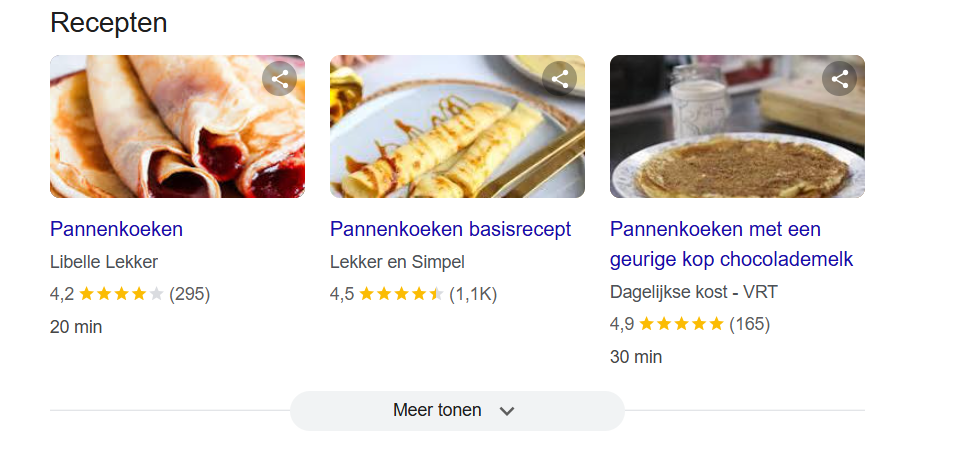The width and height of the screenshot is (955, 460).
Task: Click the Libelle Lekker source name
Action: [104, 262]
